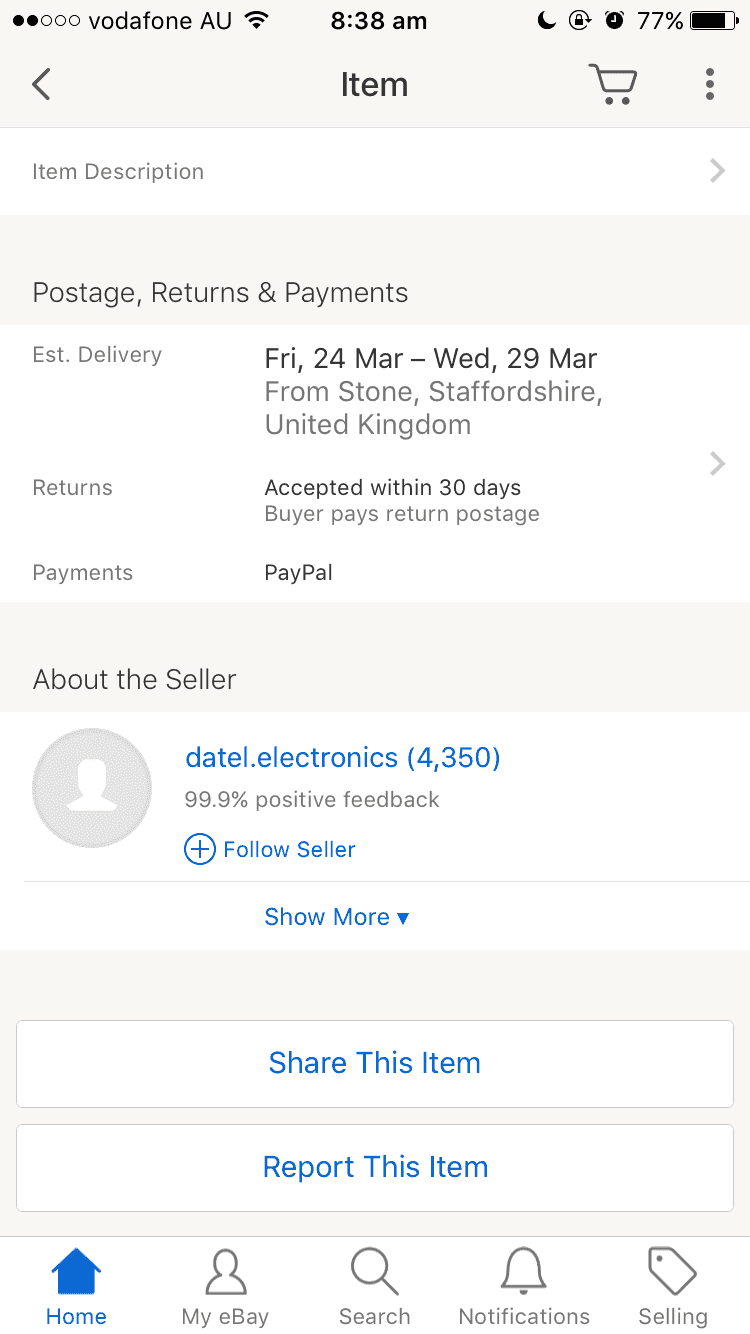This screenshot has width=750, height=1334.
Task: Open datel.electronics seller link
Action: tap(343, 758)
